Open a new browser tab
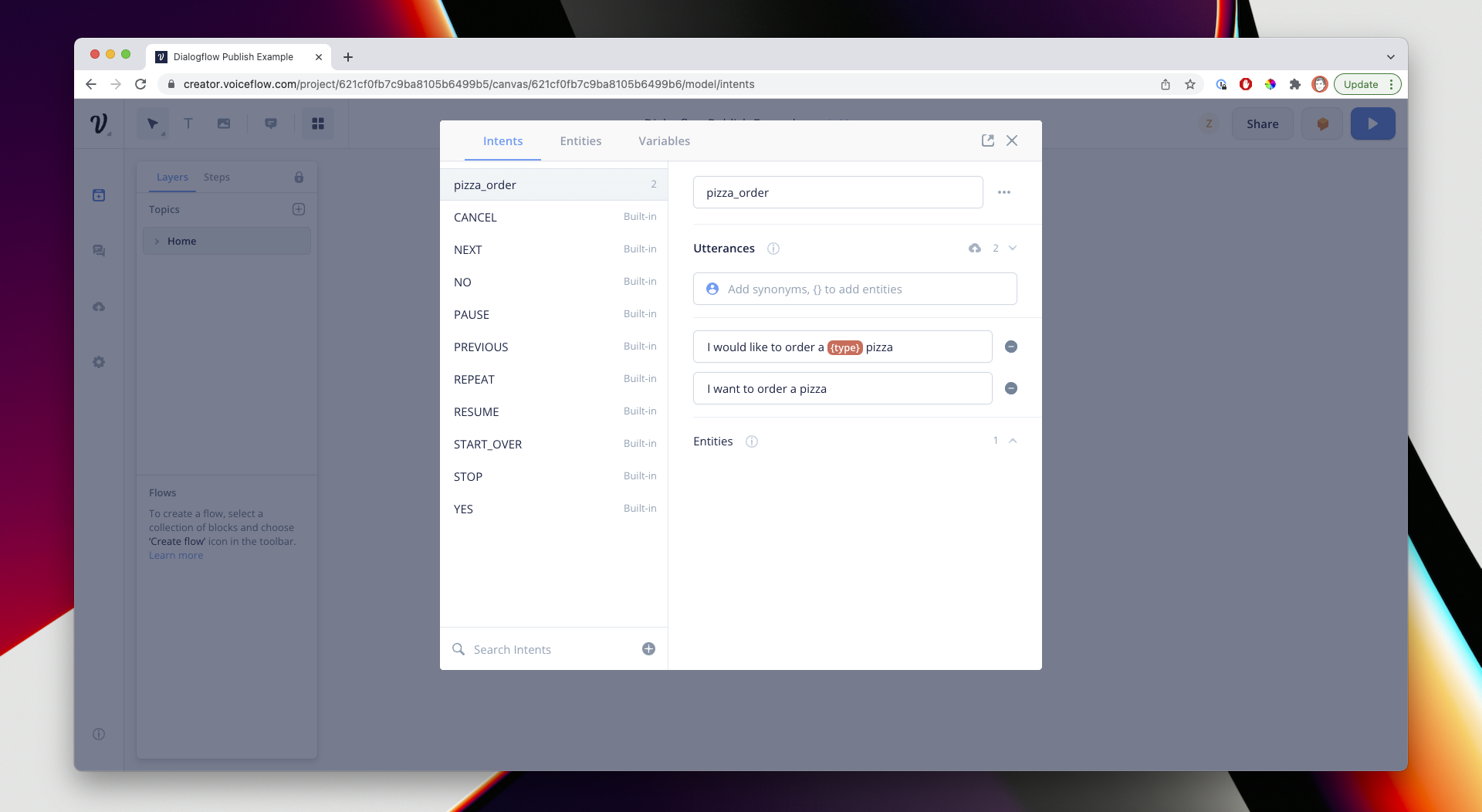1482x812 pixels. click(x=348, y=57)
